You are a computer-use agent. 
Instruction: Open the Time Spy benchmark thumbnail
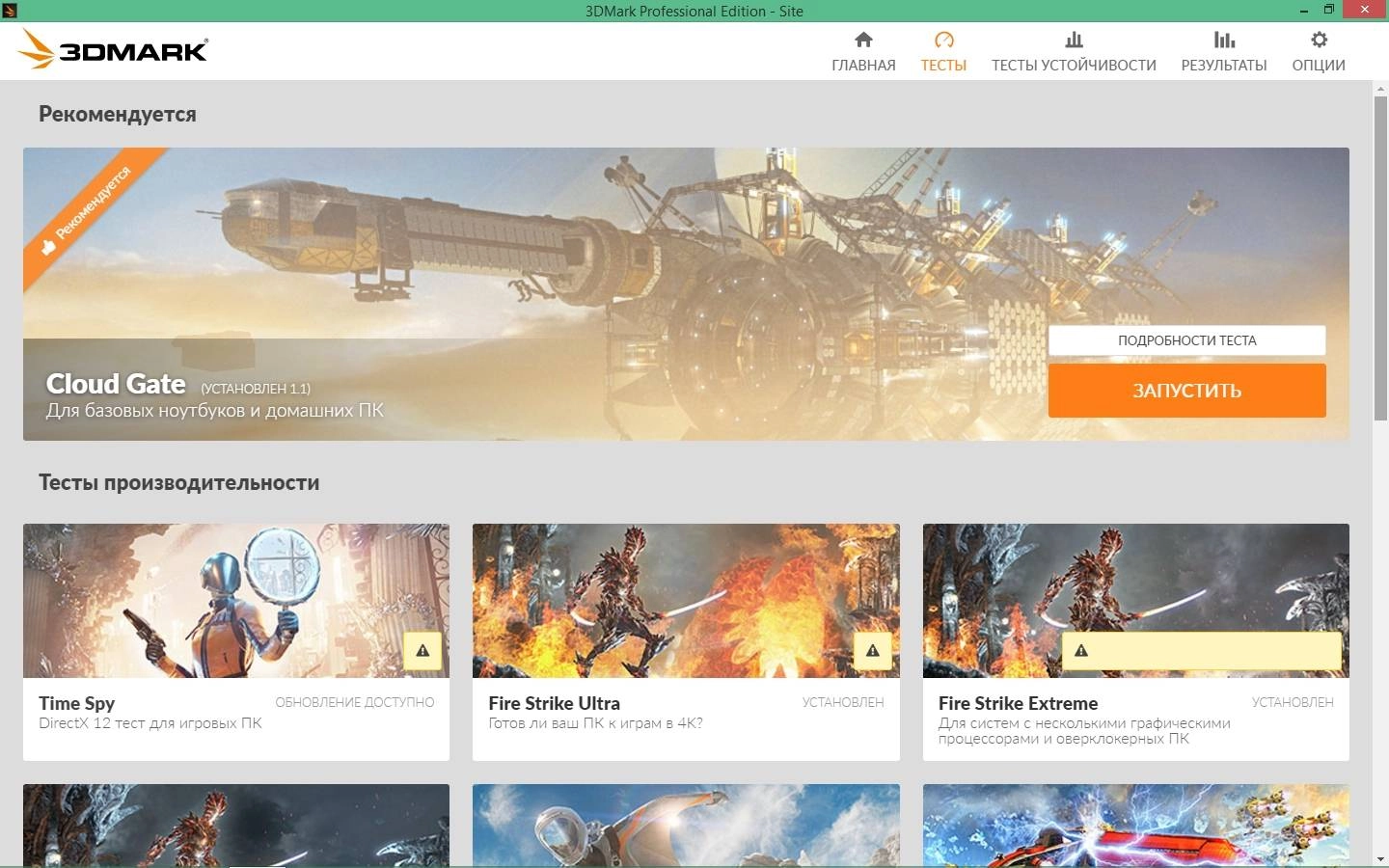point(236,601)
